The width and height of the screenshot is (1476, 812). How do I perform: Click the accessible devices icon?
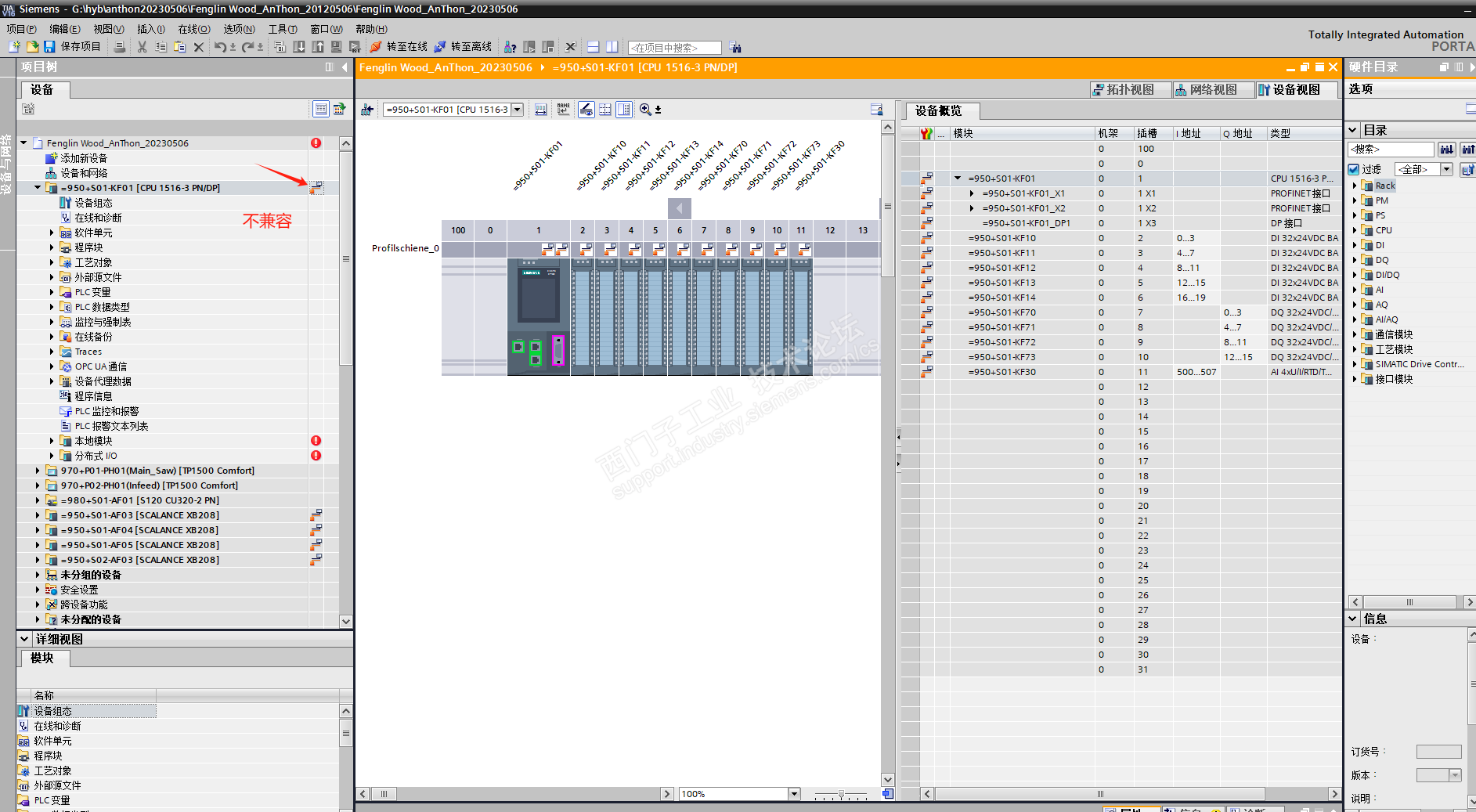(510, 47)
